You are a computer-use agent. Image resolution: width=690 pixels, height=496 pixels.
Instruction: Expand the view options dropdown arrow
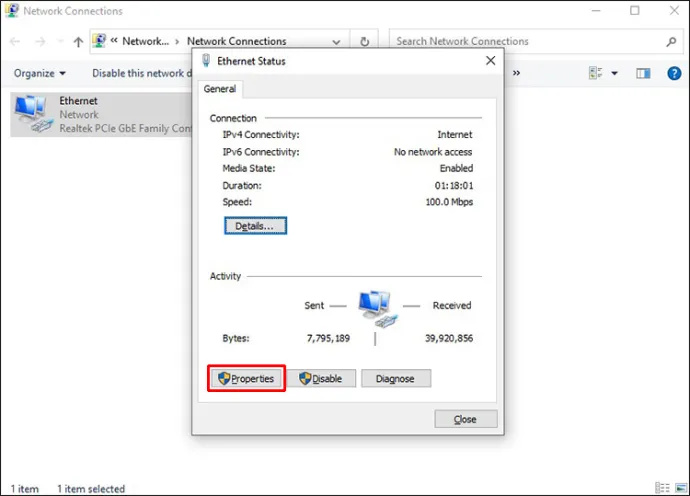614,73
